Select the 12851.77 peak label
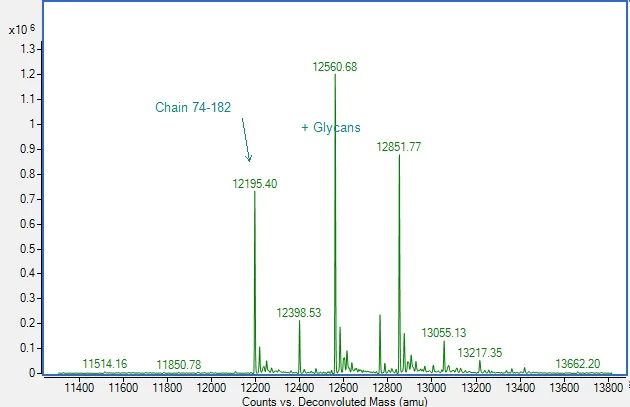The height and width of the screenshot is (407, 630). (x=399, y=147)
